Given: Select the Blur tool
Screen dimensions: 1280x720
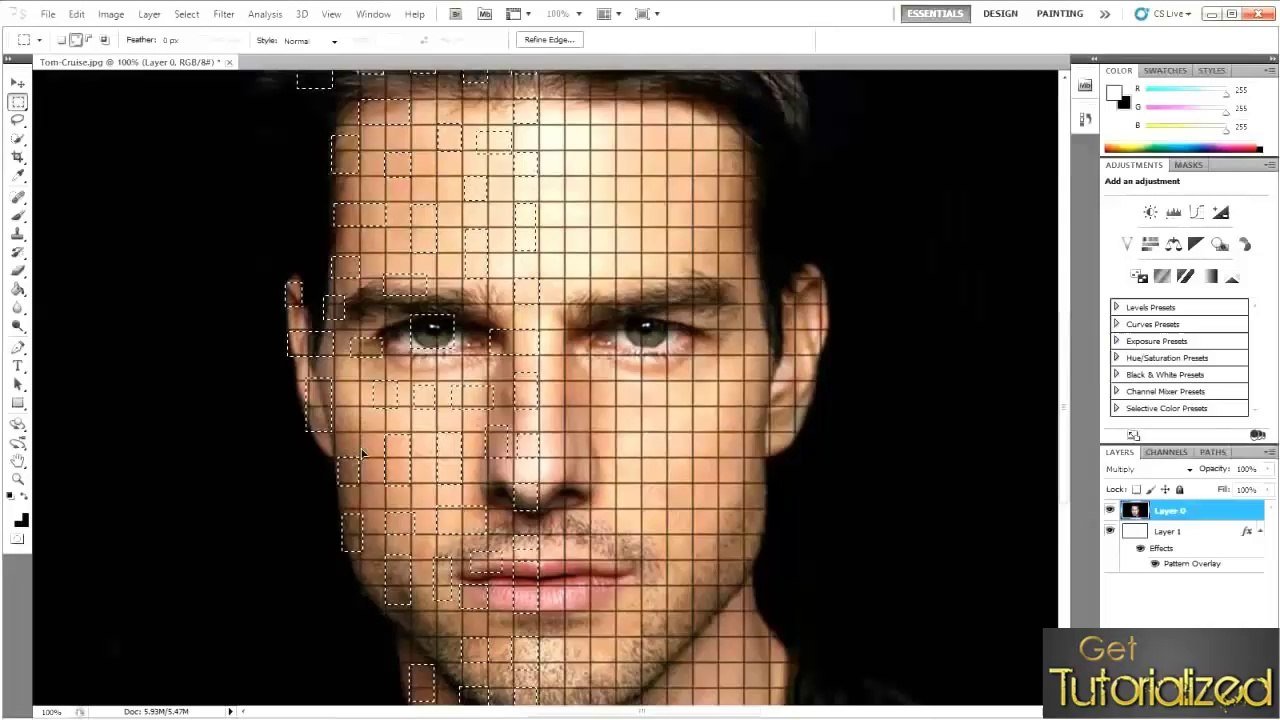Looking at the screenshot, I should pos(18,307).
